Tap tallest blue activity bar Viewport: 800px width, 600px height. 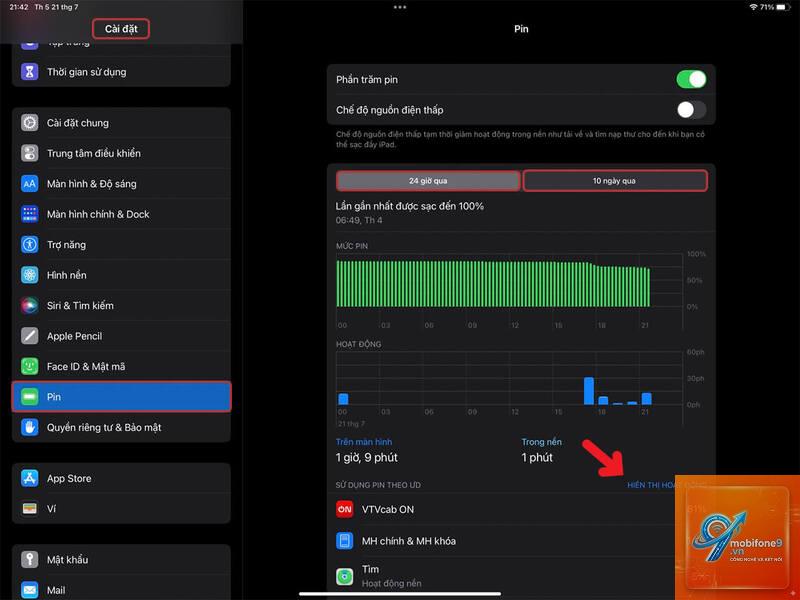(x=589, y=391)
